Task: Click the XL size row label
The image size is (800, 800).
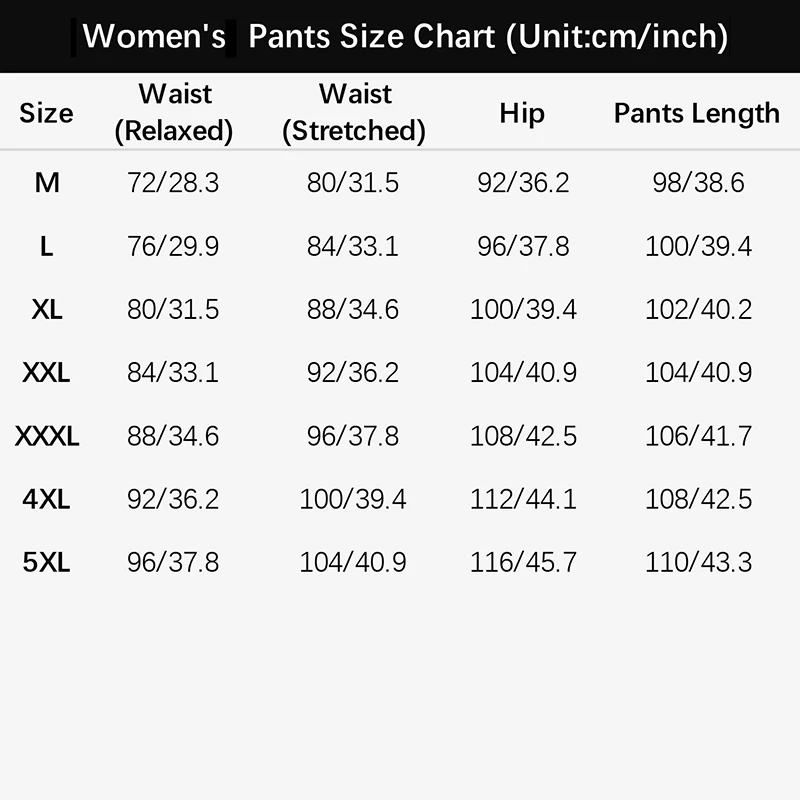Action: click(47, 309)
